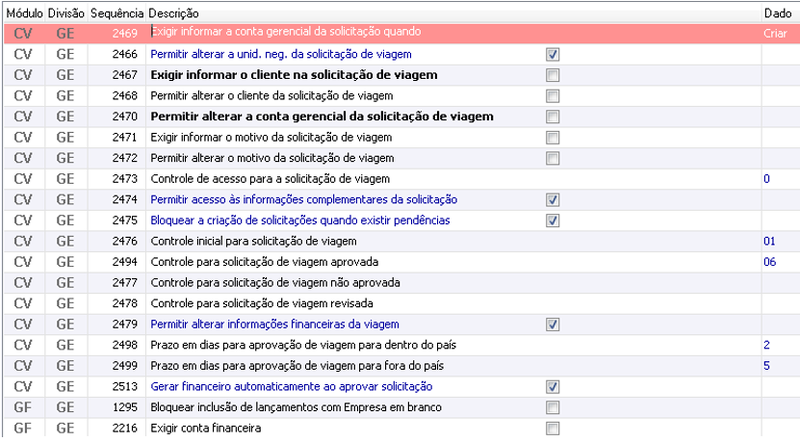This screenshot has height=442, width=800.
Task: Click the Sequência column header
Action: click(x=117, y=13)
